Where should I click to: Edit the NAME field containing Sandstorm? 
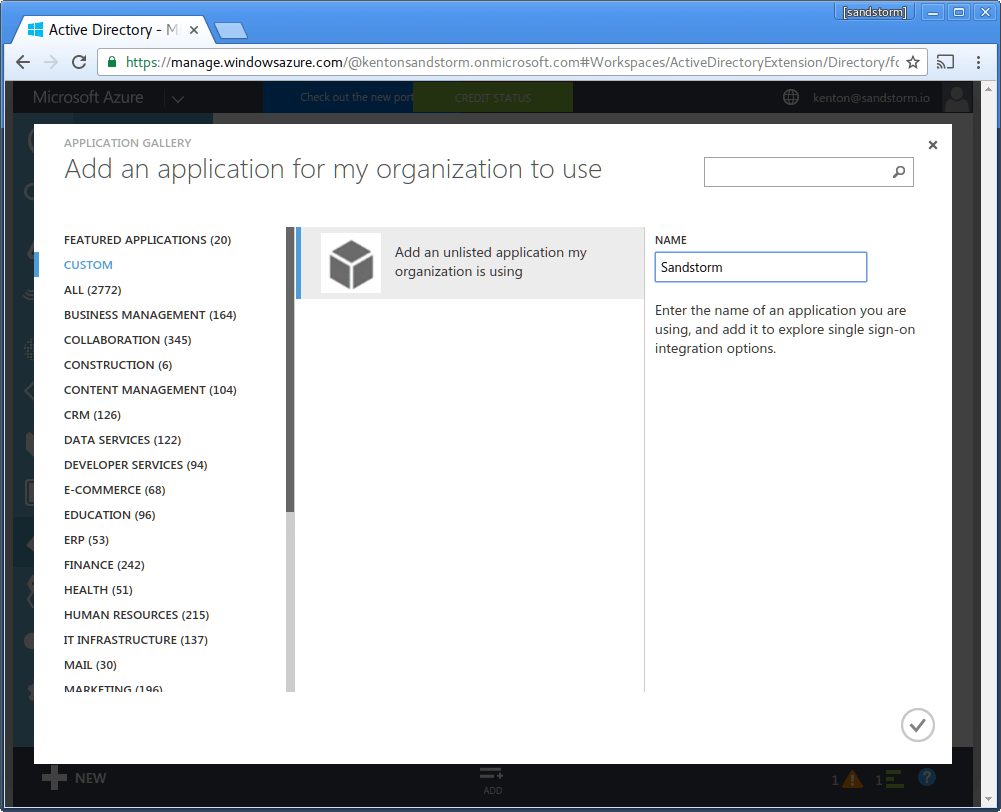coord(760,267)
